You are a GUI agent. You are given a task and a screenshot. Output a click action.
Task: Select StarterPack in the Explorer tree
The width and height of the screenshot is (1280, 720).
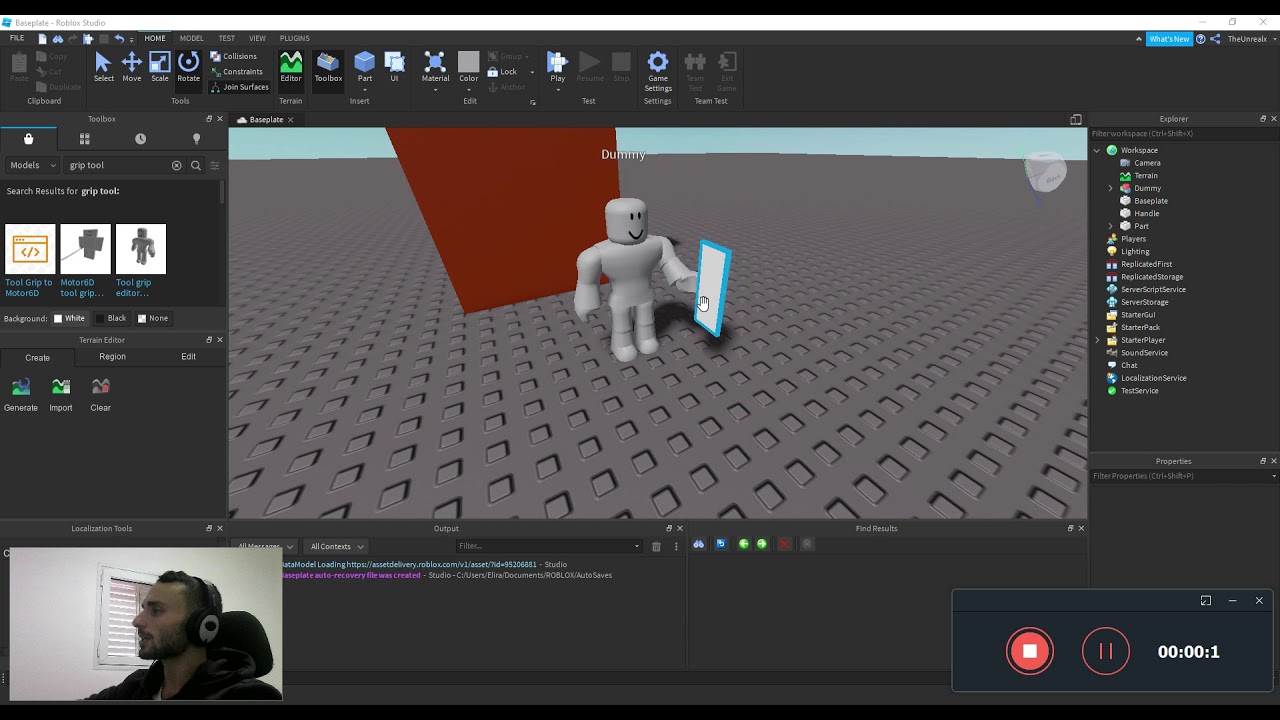(1140, 327)
